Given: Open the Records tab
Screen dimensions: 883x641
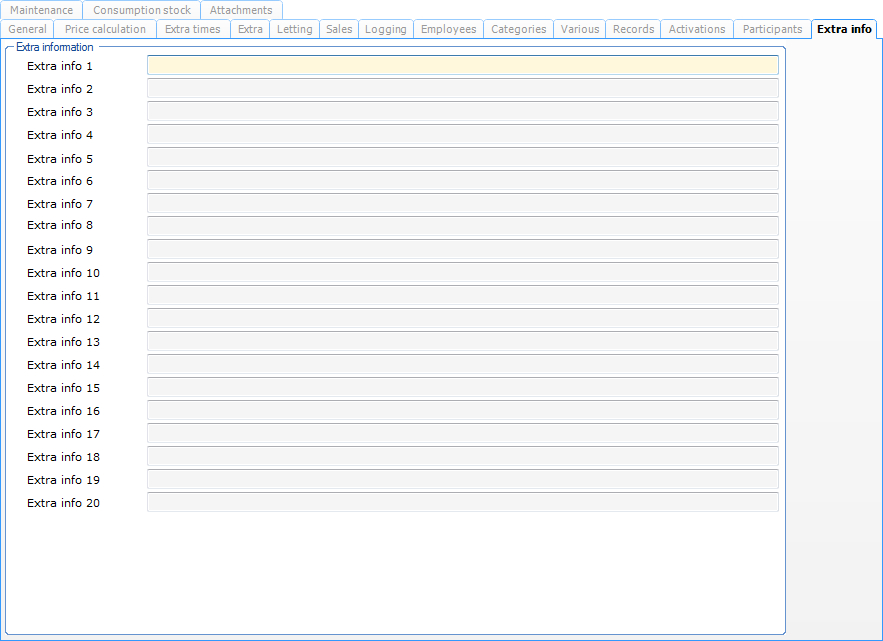Looking at the screenshot, I should pos(633,29).
